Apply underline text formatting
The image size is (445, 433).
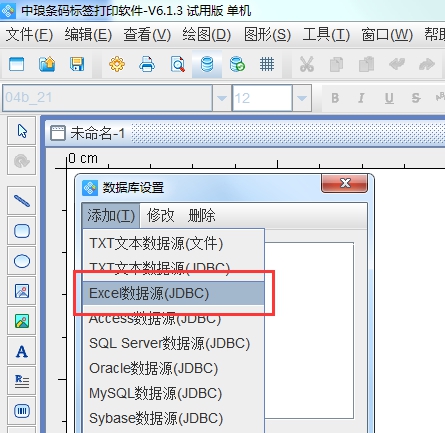(389, 98)
